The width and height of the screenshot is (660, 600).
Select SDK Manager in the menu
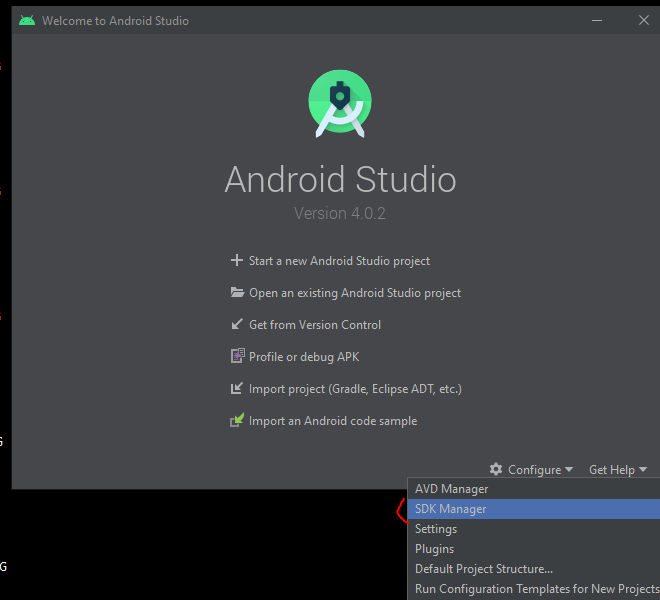tap(534, 509)
